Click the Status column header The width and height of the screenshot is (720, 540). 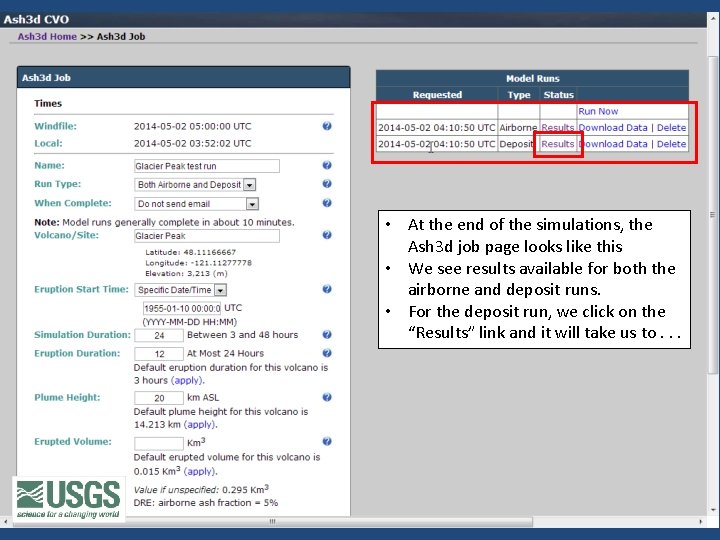point(558,95)
